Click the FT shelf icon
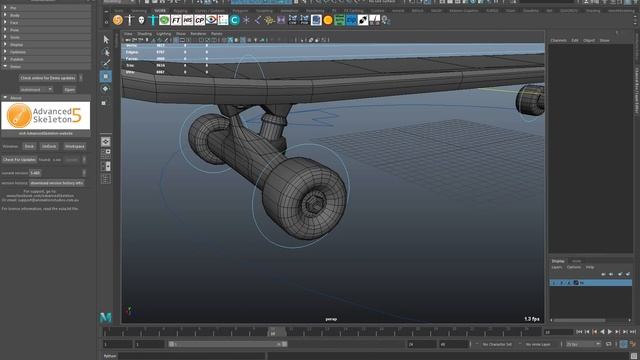 click(176, 20)
